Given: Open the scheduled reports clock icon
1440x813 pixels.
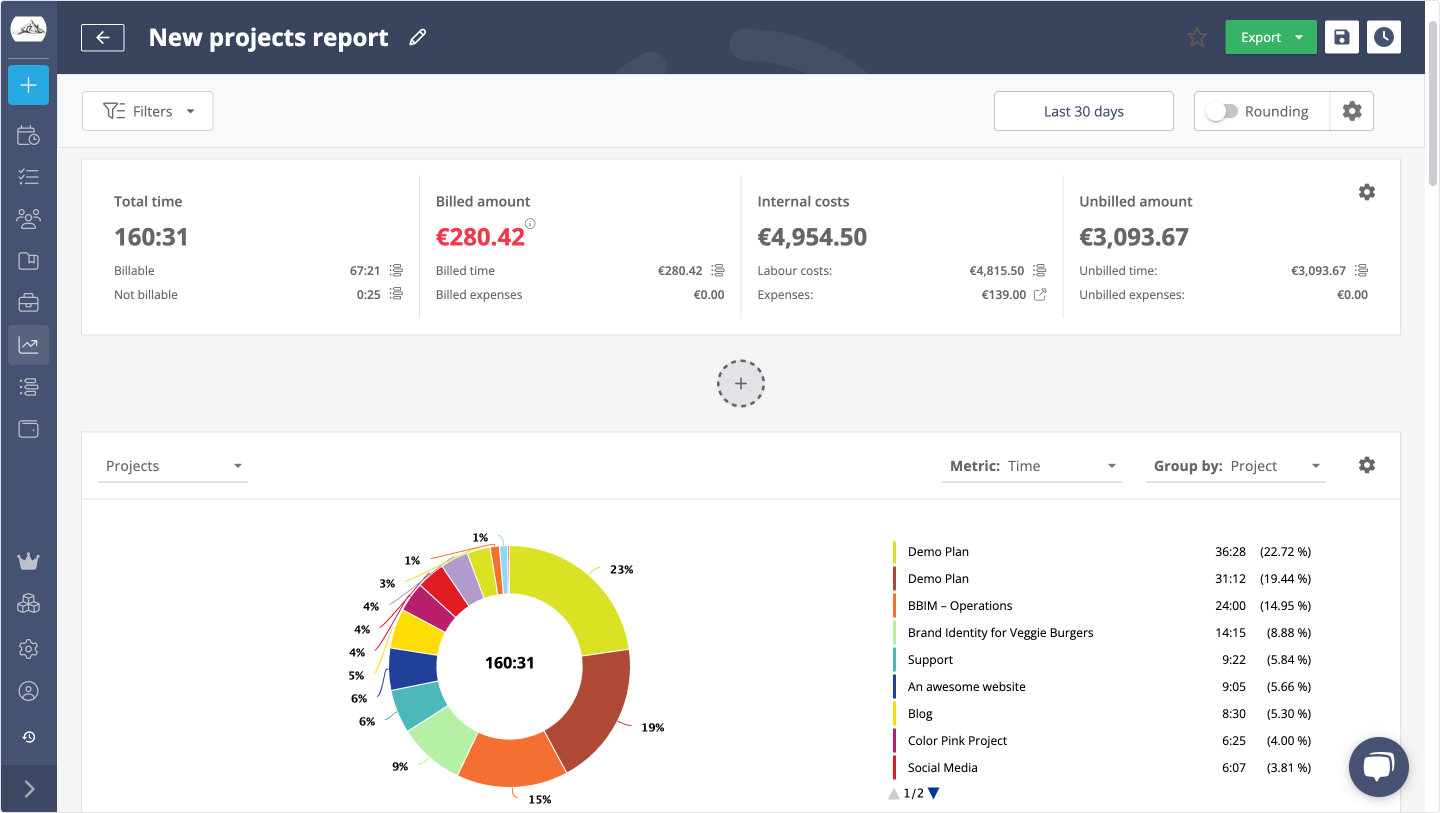Looking at the screenshot, I should 1383,37.
